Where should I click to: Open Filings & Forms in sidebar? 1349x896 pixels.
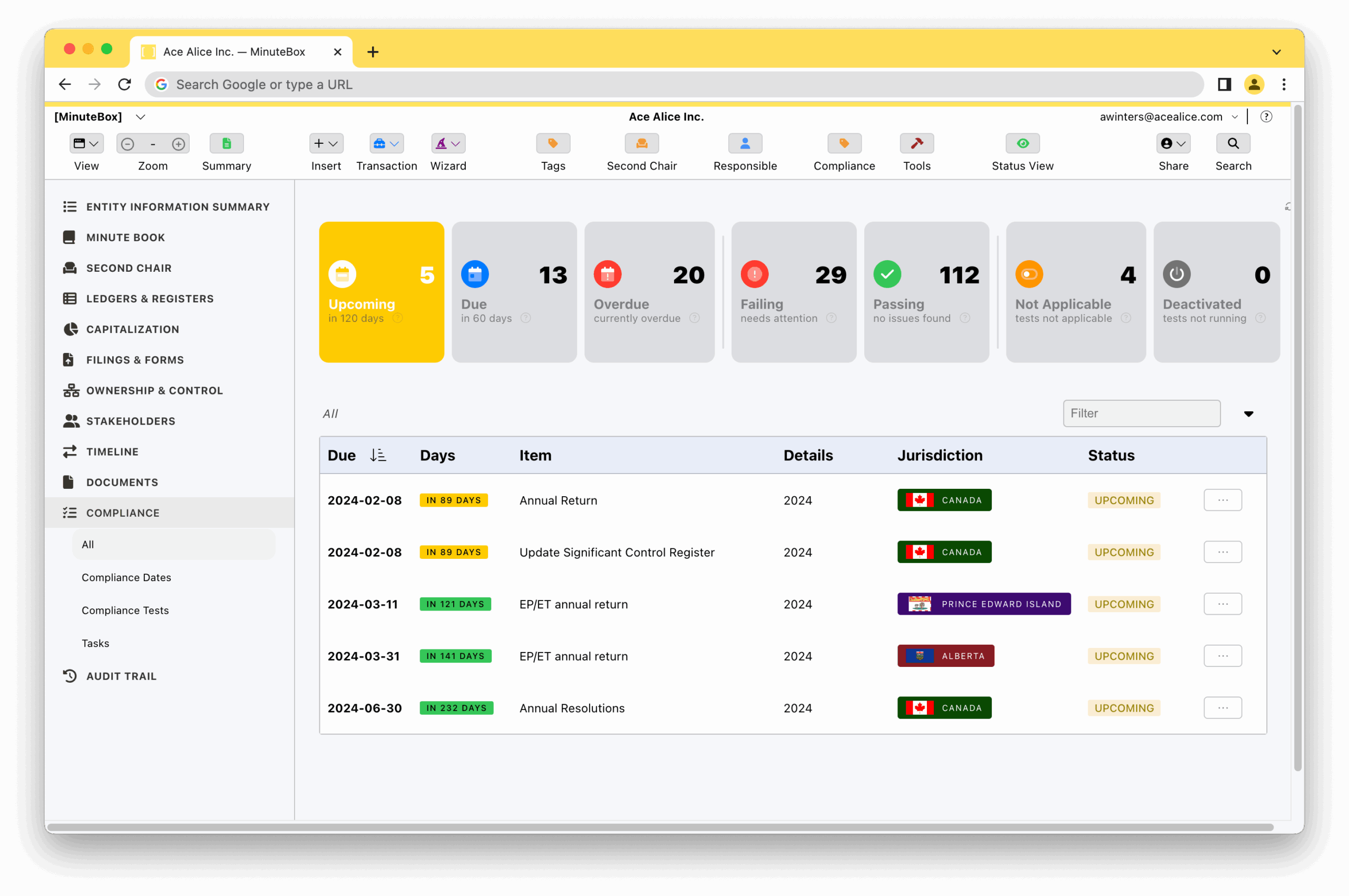pos(135,360)
